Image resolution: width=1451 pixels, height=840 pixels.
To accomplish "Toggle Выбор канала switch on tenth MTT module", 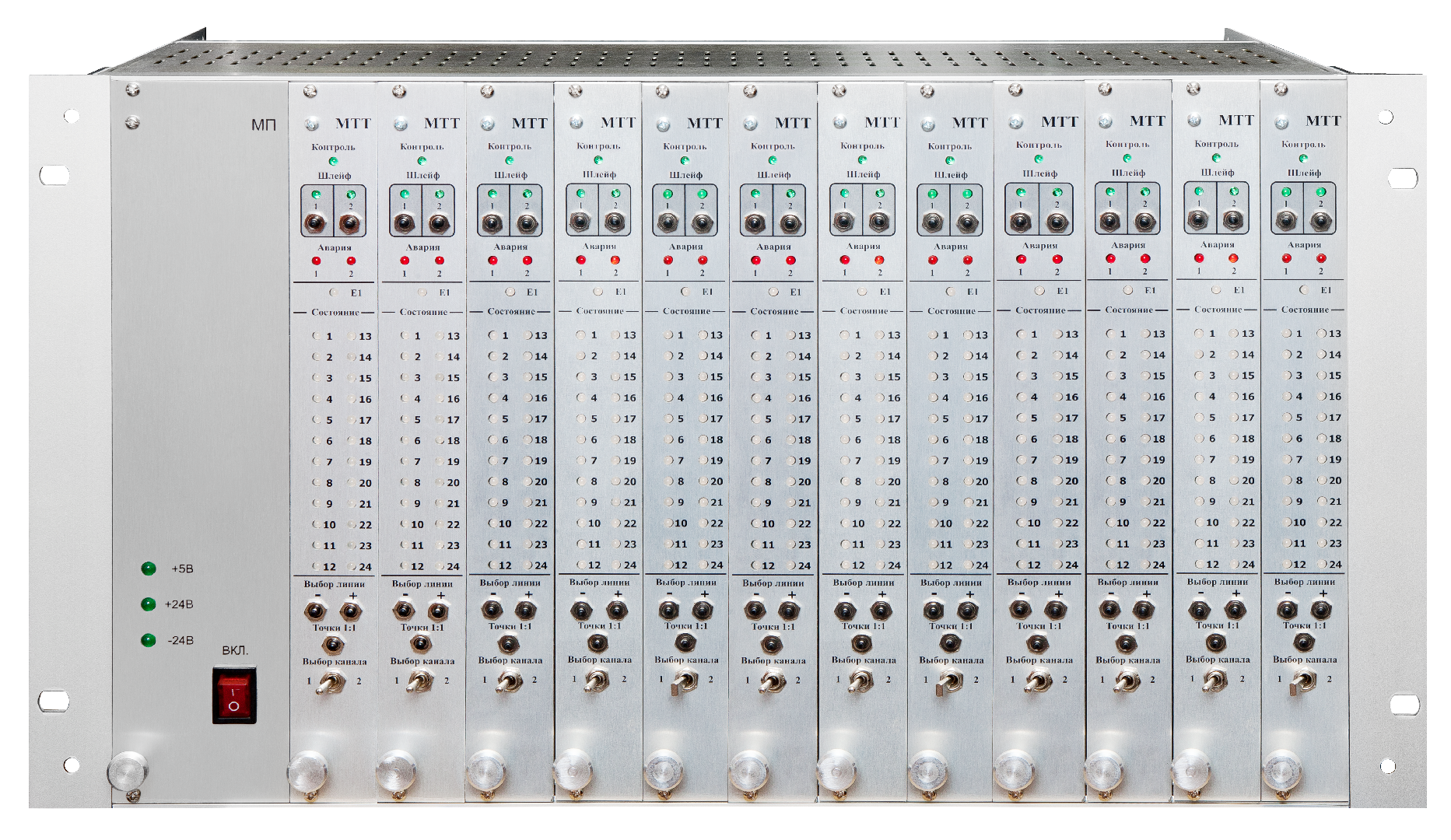I will pos(1127,681).
